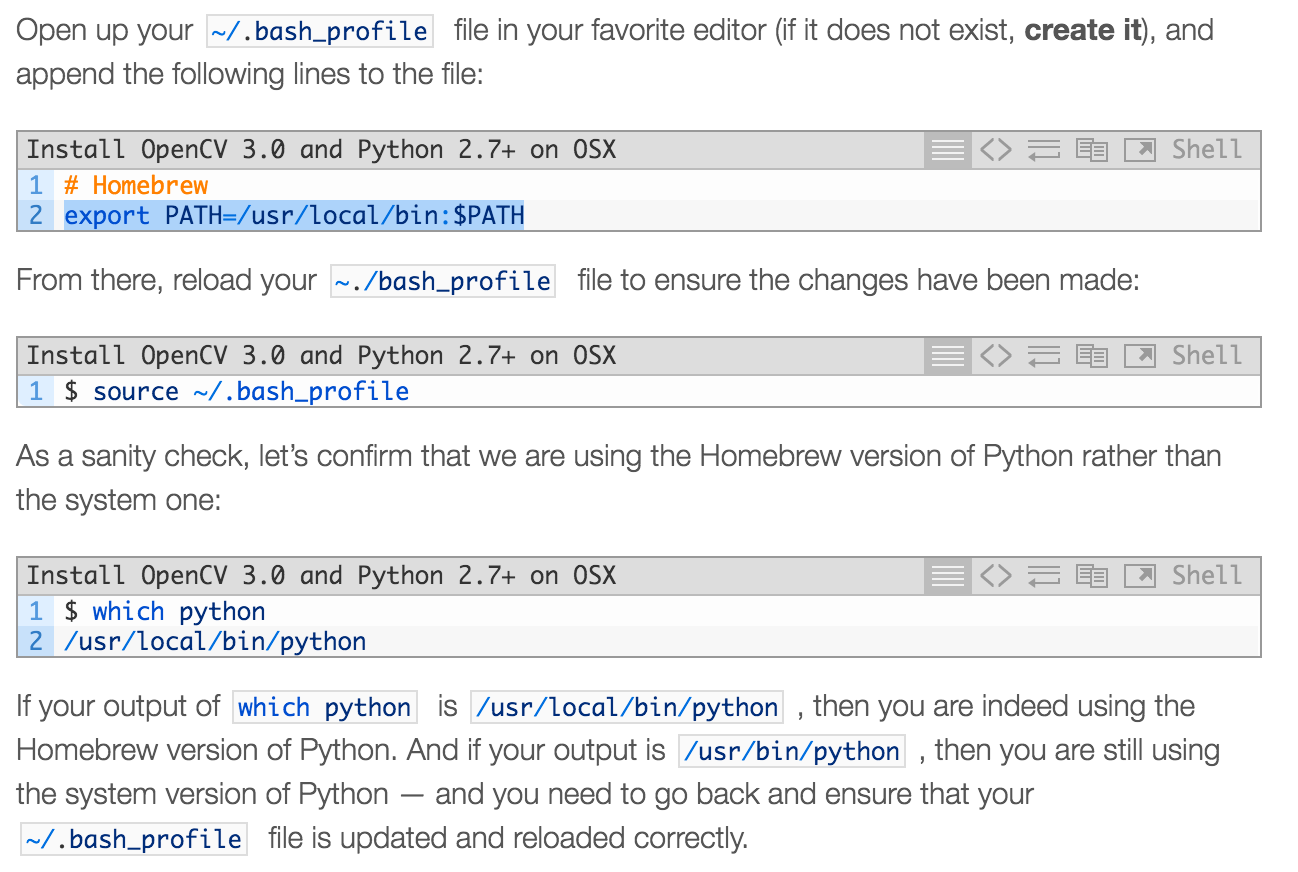
Task: Click inline code '~/.bash_profile' after 'Open up your'
Action: (319, 32)
